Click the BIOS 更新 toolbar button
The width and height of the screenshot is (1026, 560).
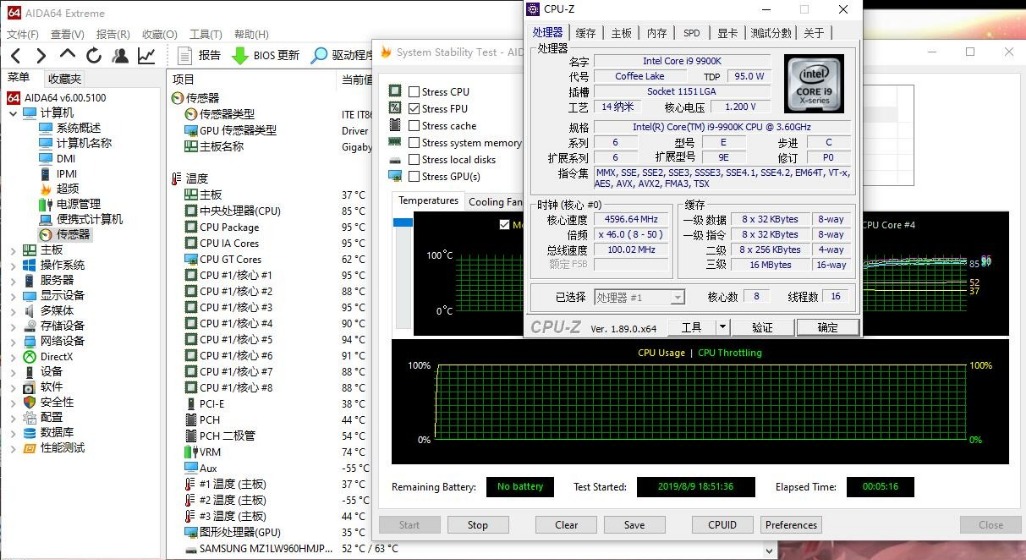tap(266, 56)
